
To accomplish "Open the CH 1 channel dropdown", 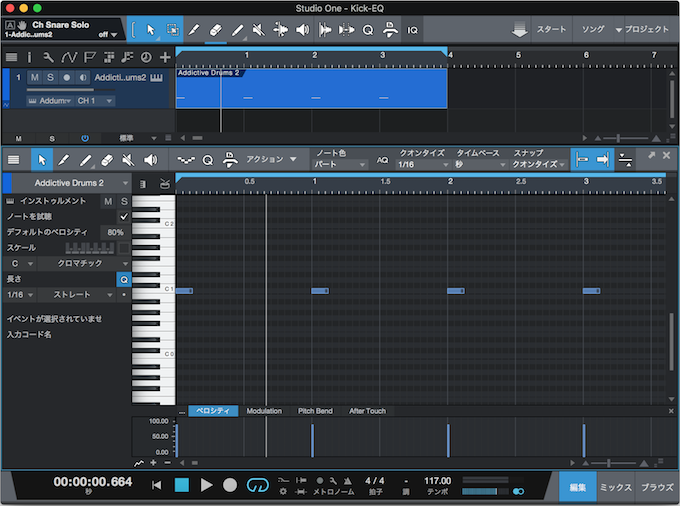I will [x=94, y=101].
